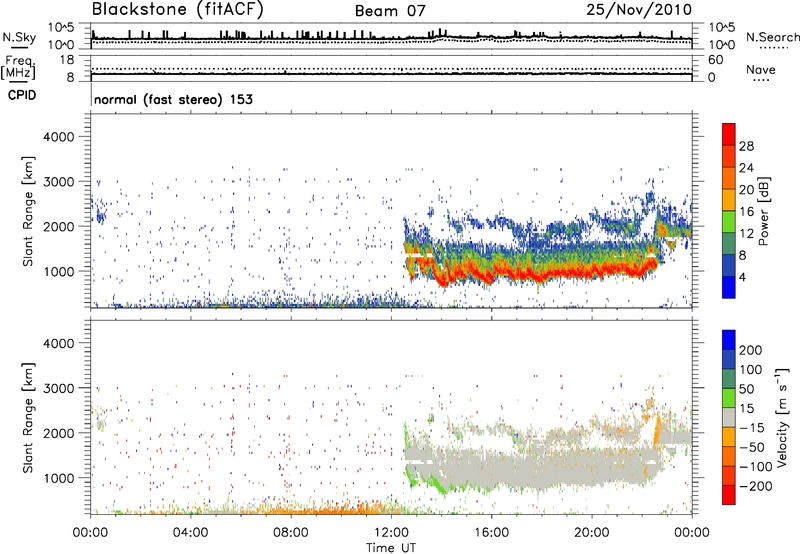Click 'Slant Range [km]' label of velocity panel
The image size is (800, 554).
coord(28,417)
